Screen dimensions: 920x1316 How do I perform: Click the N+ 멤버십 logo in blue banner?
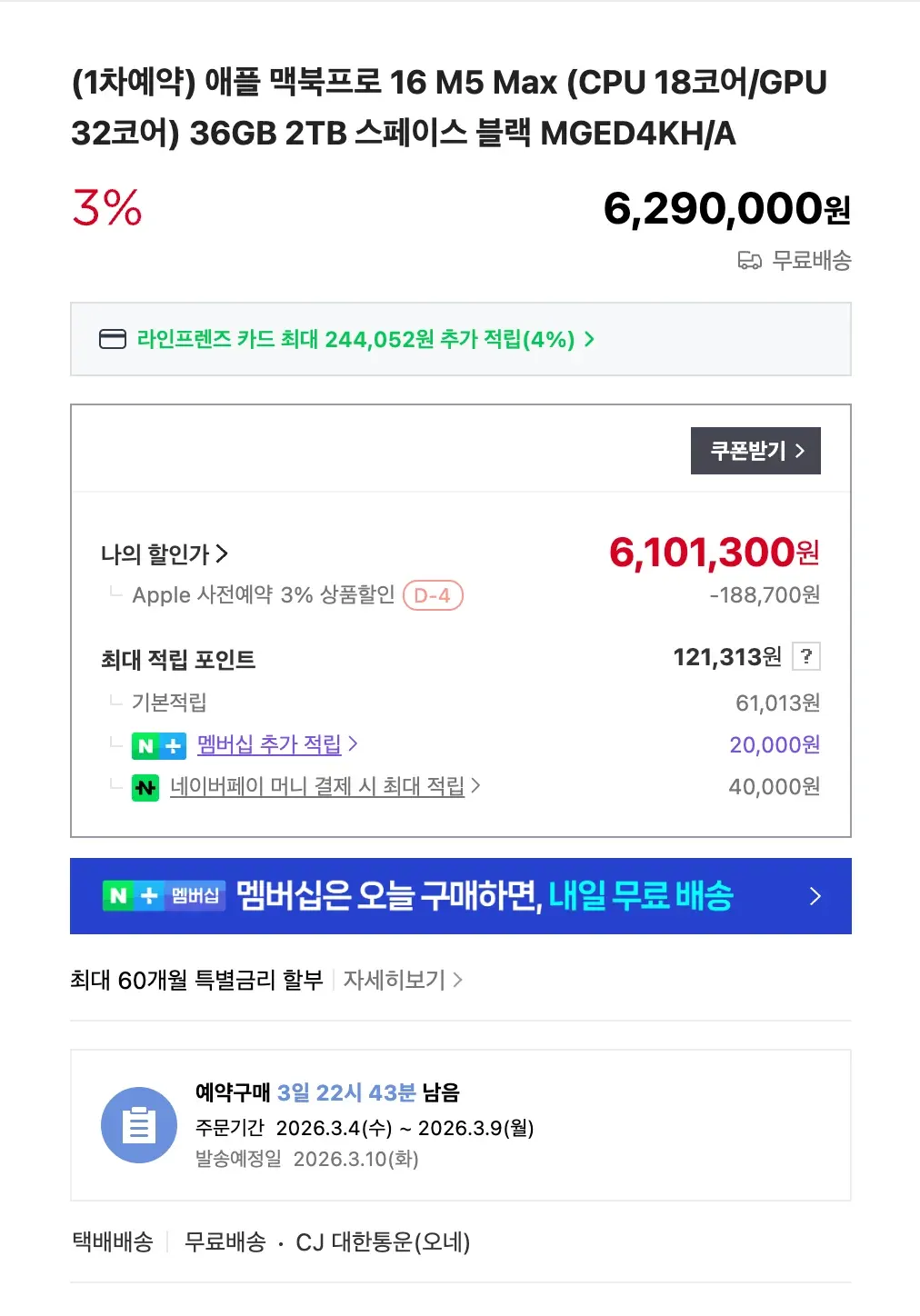pos(164,896)
